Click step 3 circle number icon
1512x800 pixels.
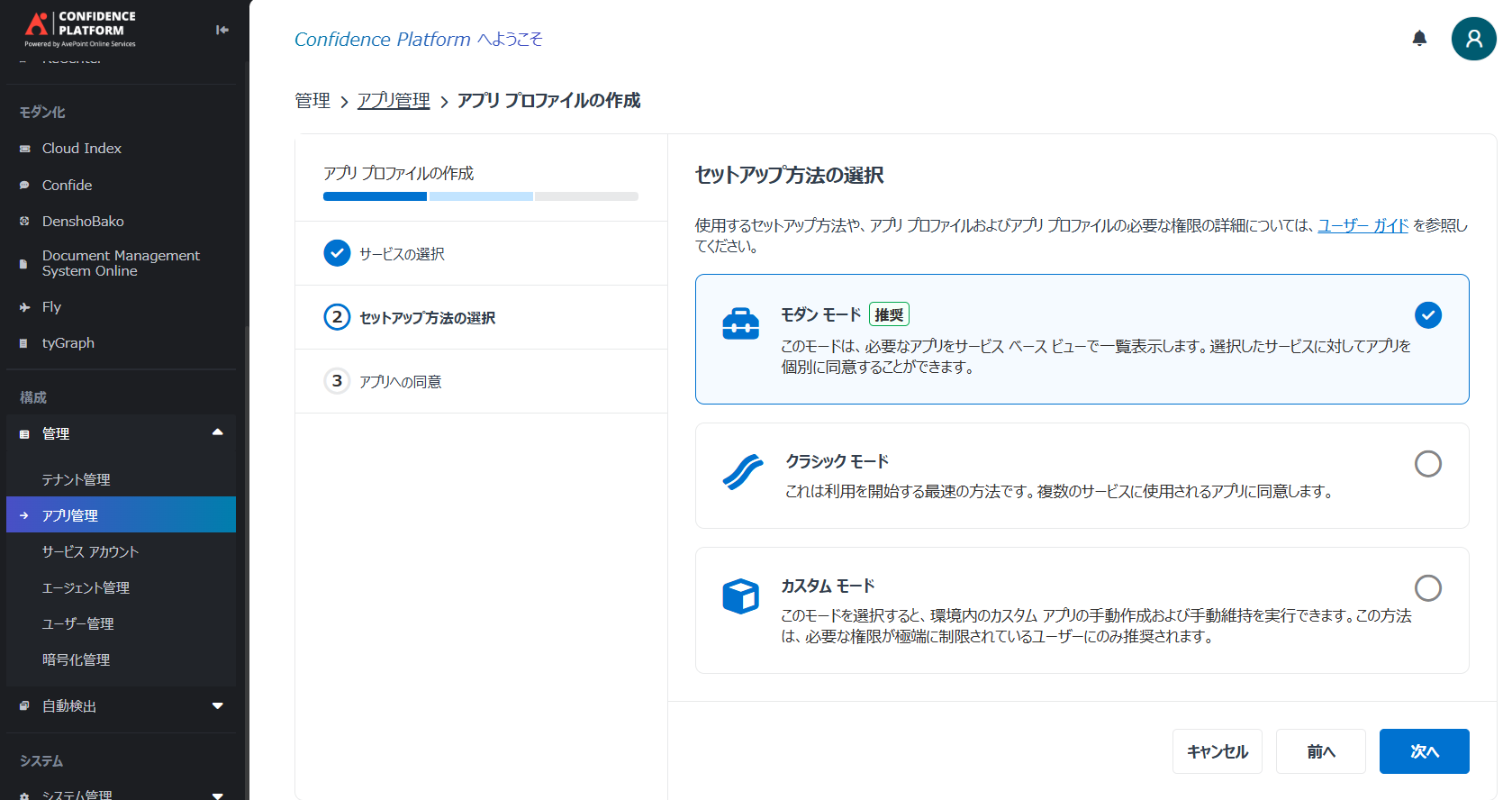(337, 381)
